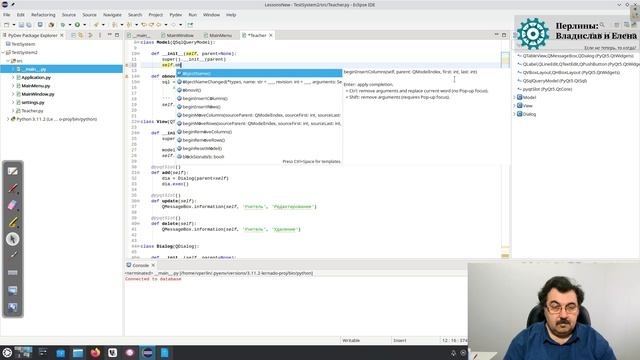Open the Run menu

(x=193, y=15)
